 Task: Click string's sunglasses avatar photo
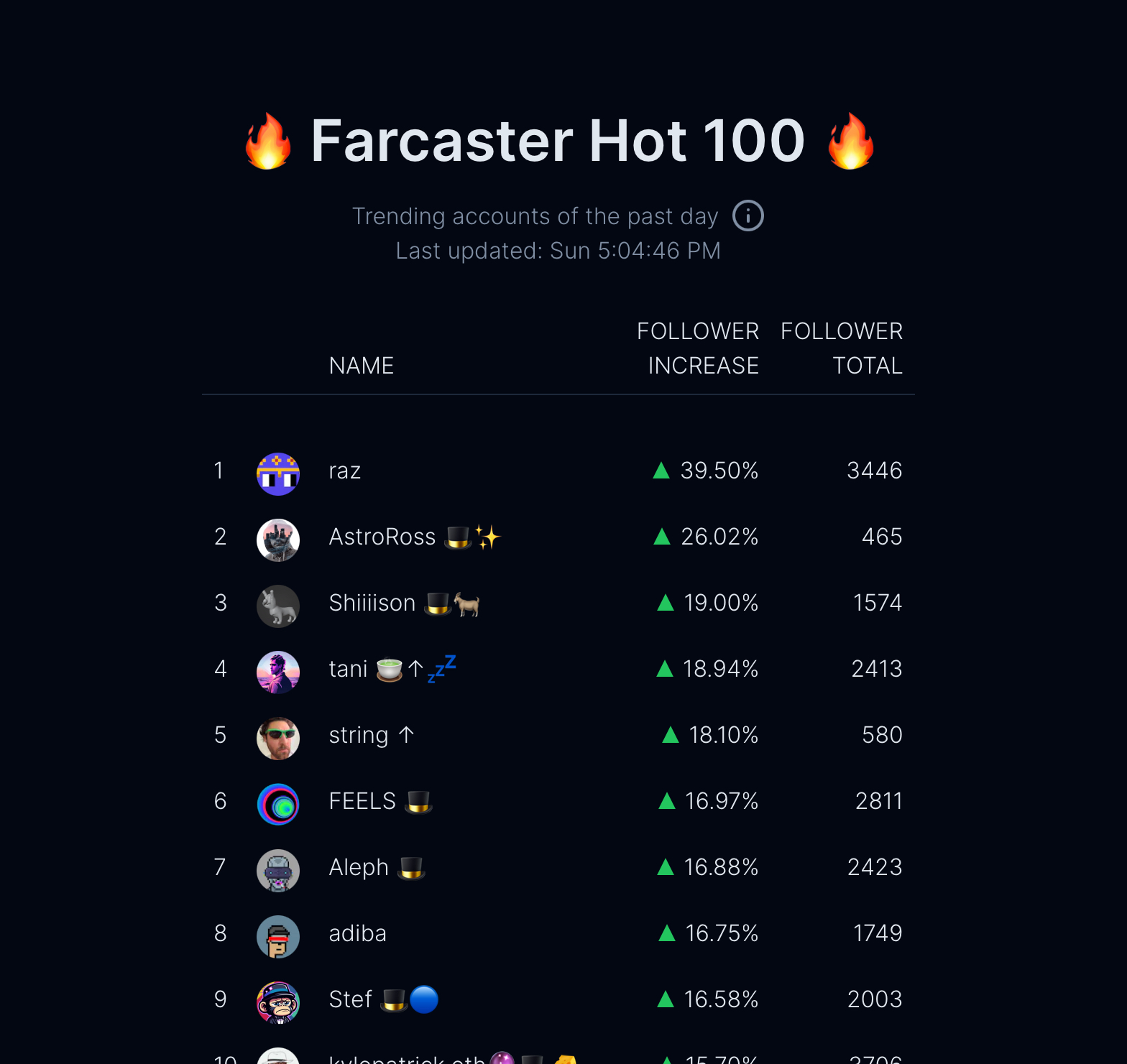pyautogui.click(x=278, y=739)
